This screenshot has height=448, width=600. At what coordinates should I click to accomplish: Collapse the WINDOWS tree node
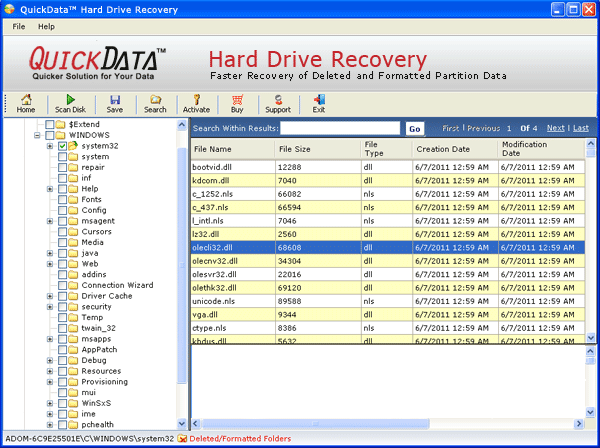37,135
